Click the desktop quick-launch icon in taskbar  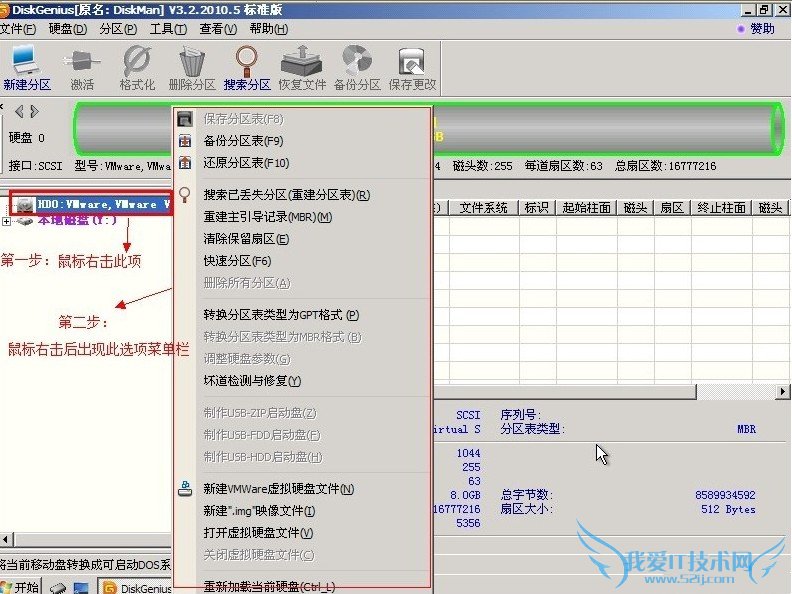tap(81, 588)
